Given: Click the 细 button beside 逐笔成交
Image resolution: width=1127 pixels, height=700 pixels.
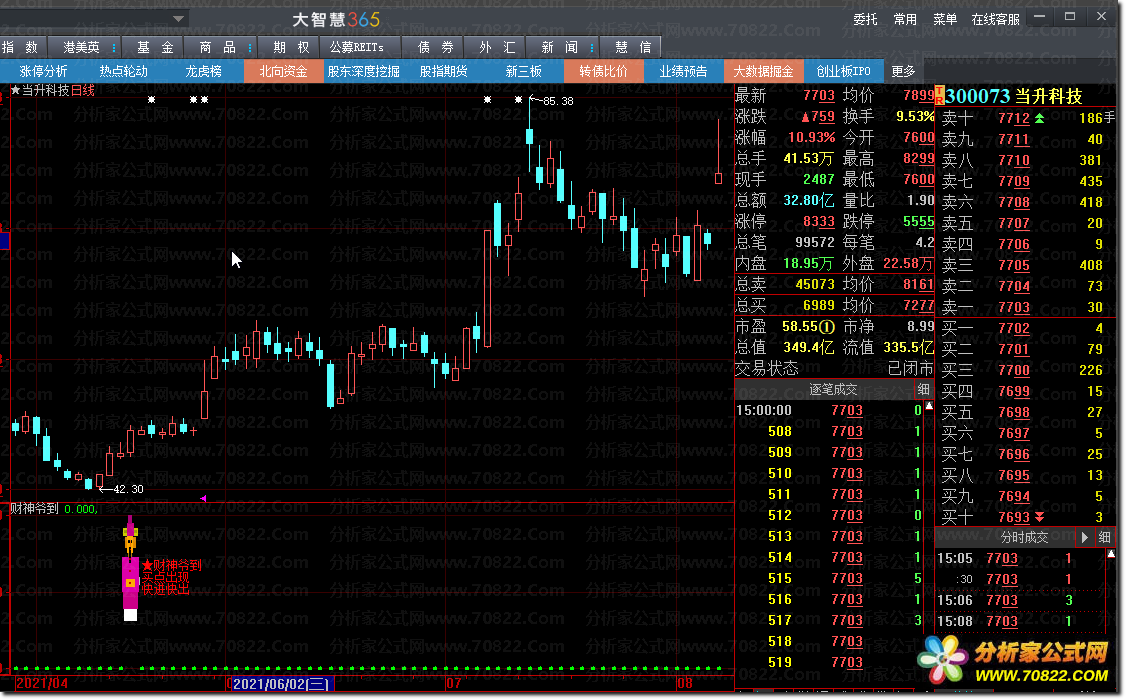Looking at the screenshot, I should pos(924,390).
